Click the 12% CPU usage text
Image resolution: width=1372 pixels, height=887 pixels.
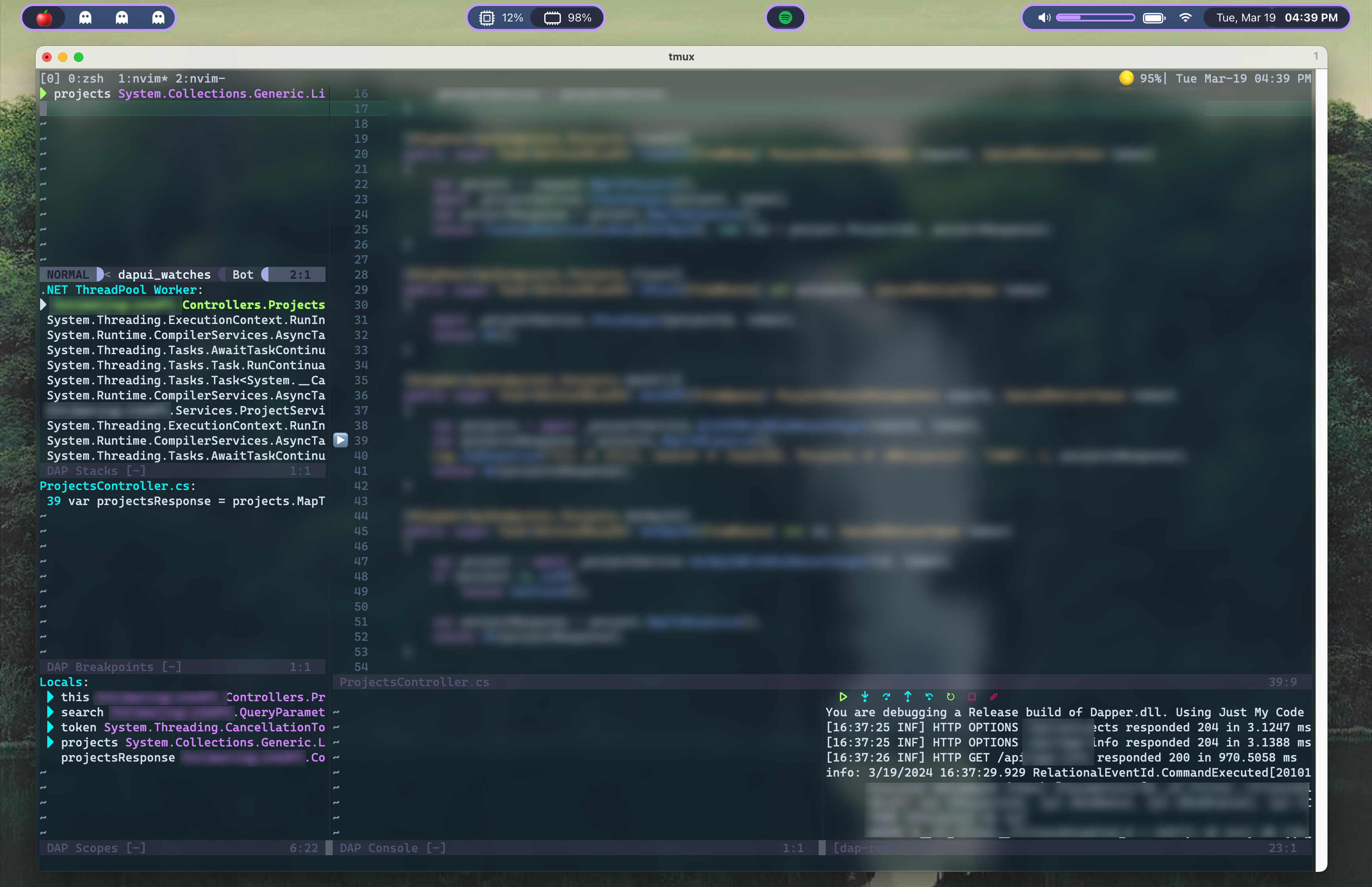point(512,18)
